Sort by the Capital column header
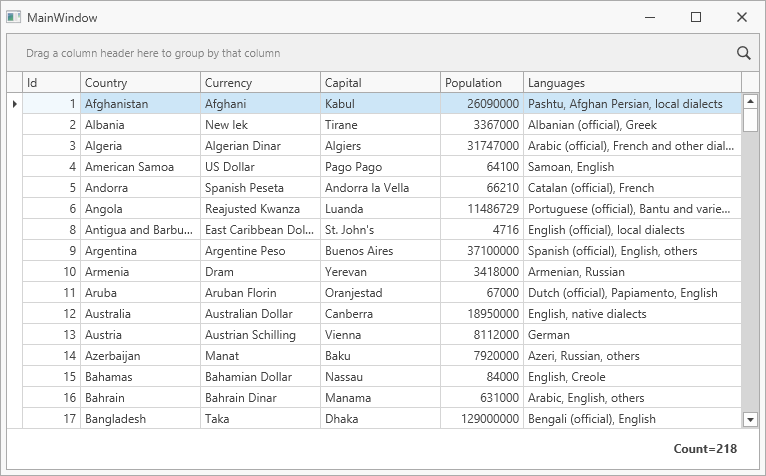This screenshot has height=476, width=766. (381, 83)
